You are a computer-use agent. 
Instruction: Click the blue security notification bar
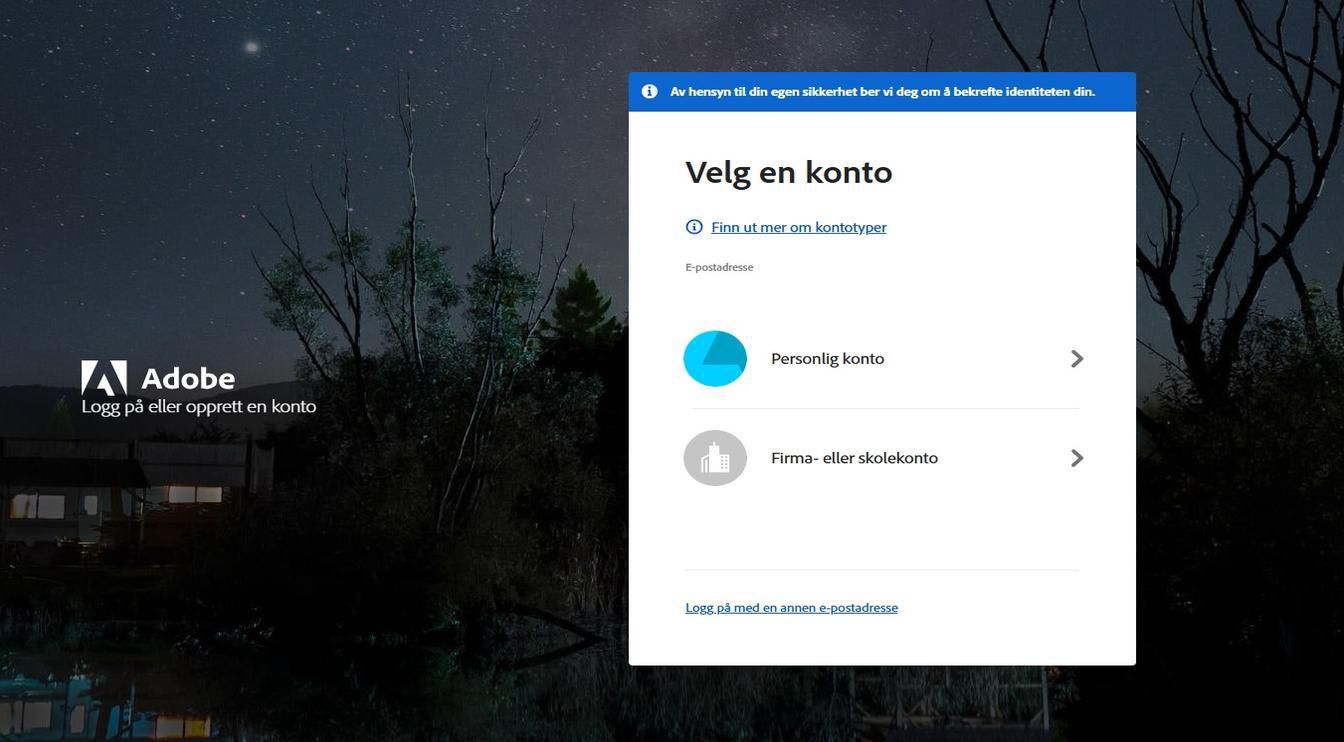click(882, 90)
